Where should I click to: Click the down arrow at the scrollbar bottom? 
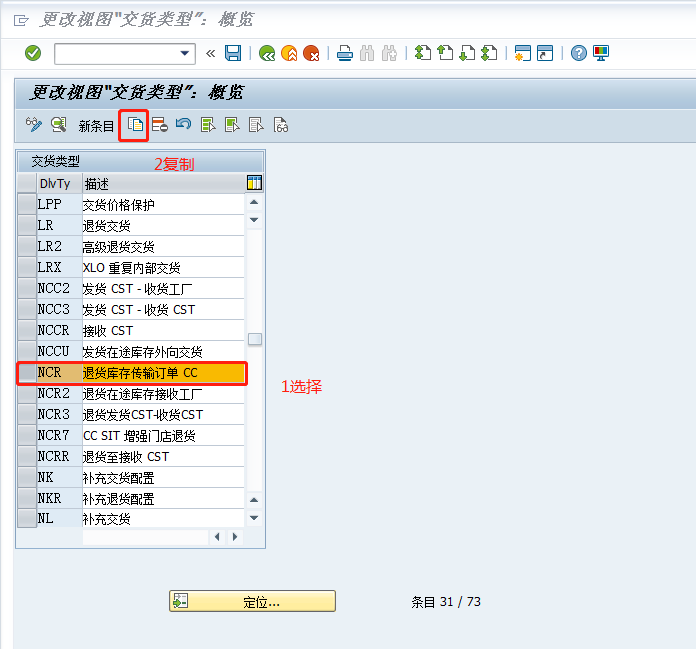click(x=254, y=518)
